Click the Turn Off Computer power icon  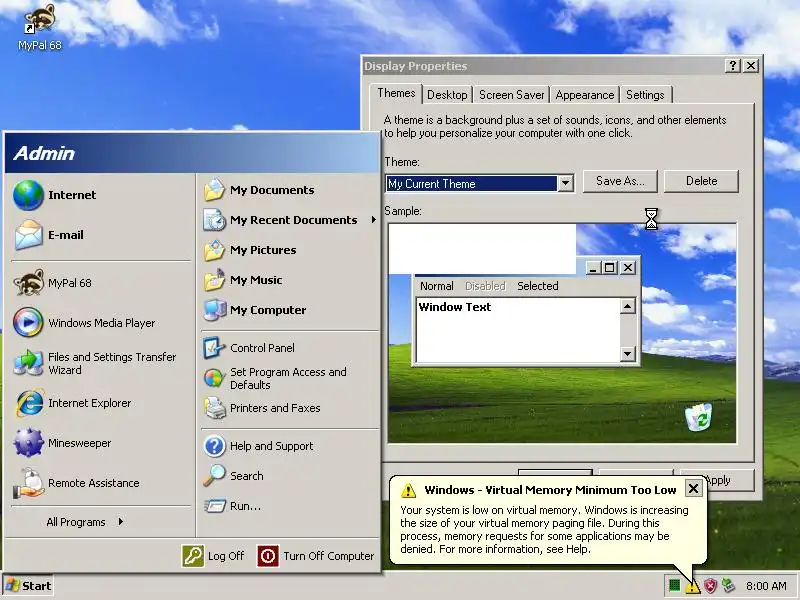click(x=268, y=556)
